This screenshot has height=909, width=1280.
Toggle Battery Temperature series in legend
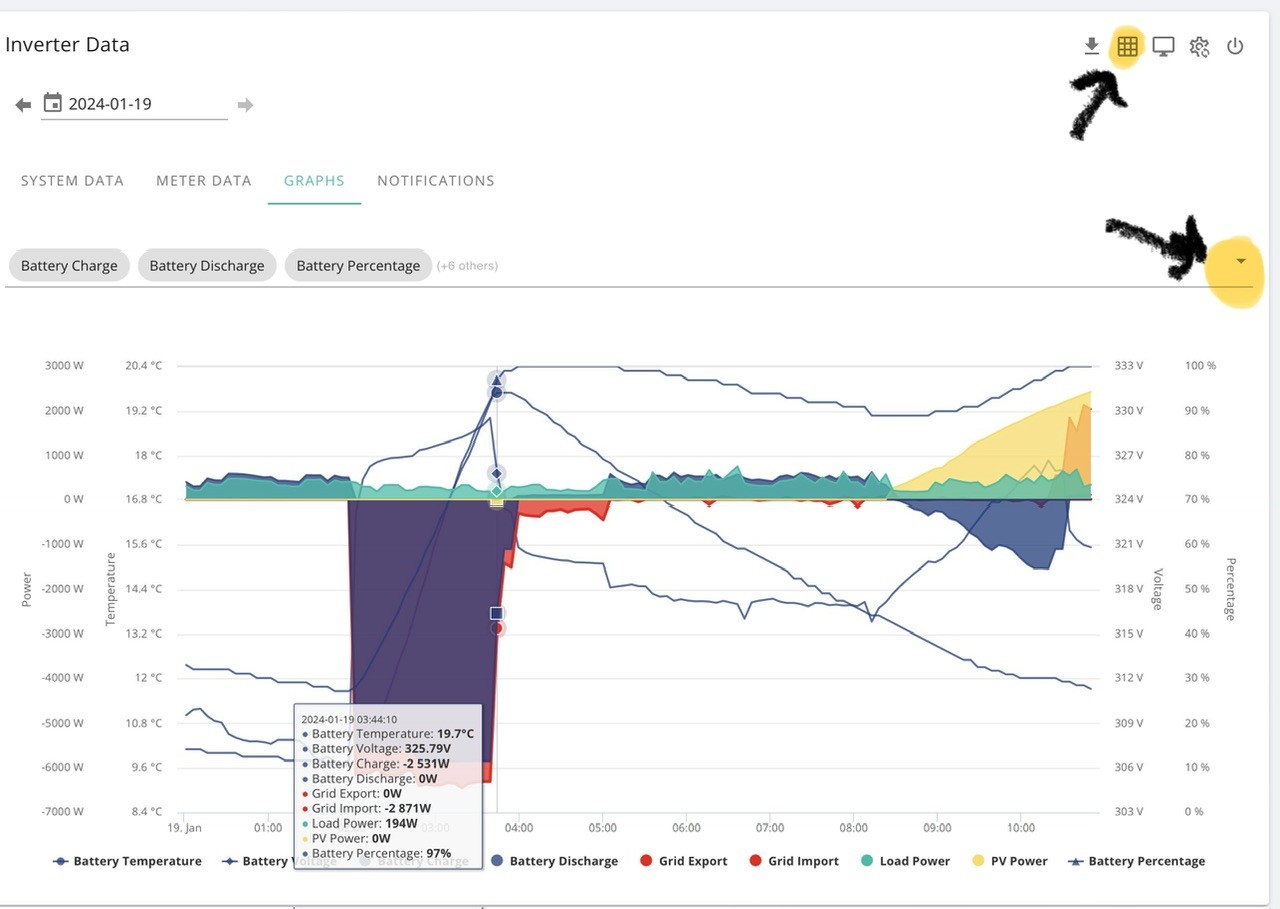[x=127, y=861]
